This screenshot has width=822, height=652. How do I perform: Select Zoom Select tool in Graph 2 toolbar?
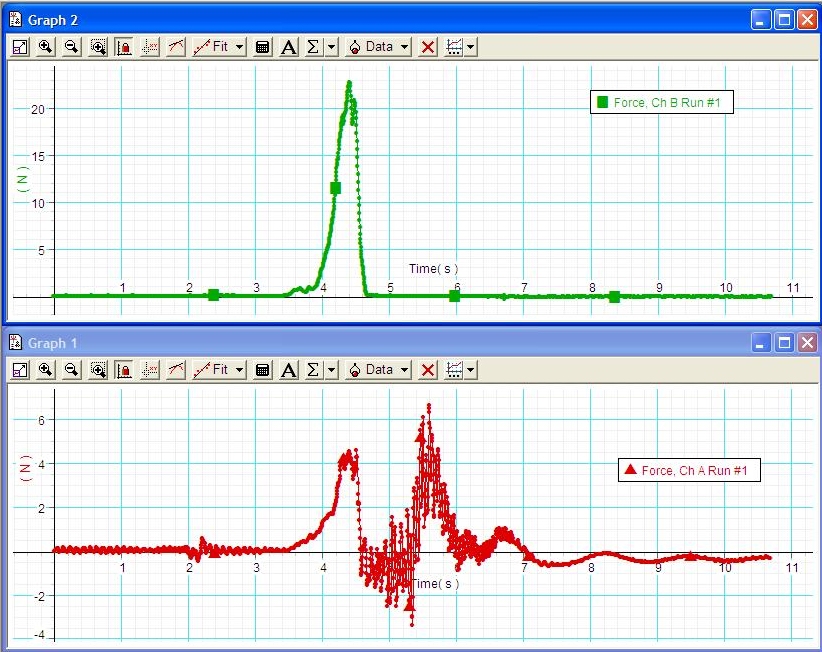tap(98, 47)
